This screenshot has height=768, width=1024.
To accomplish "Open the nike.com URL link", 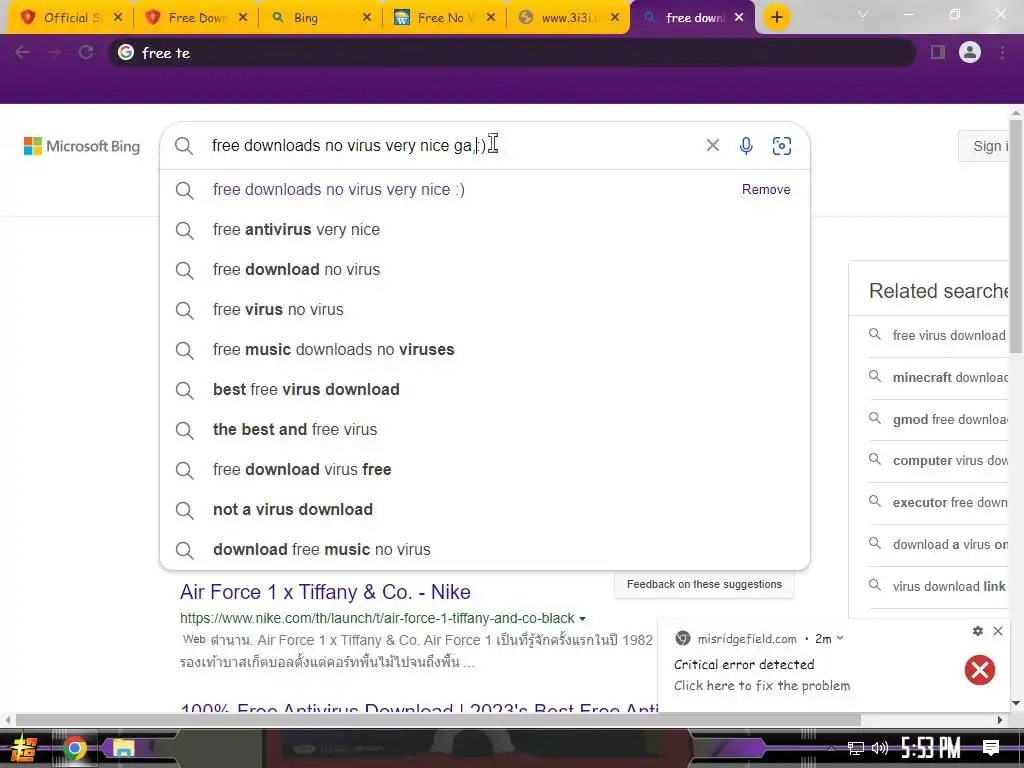I will click(x=377, y=618).
